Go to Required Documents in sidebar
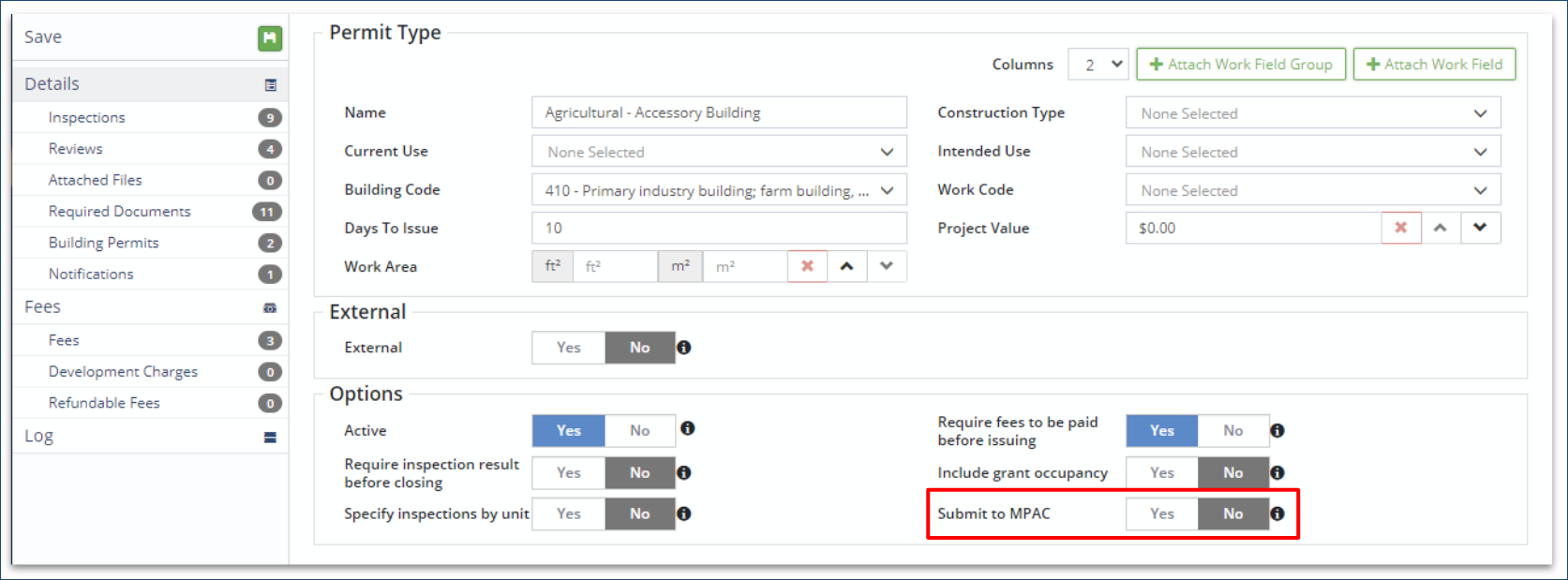 (x=120, y=212)
